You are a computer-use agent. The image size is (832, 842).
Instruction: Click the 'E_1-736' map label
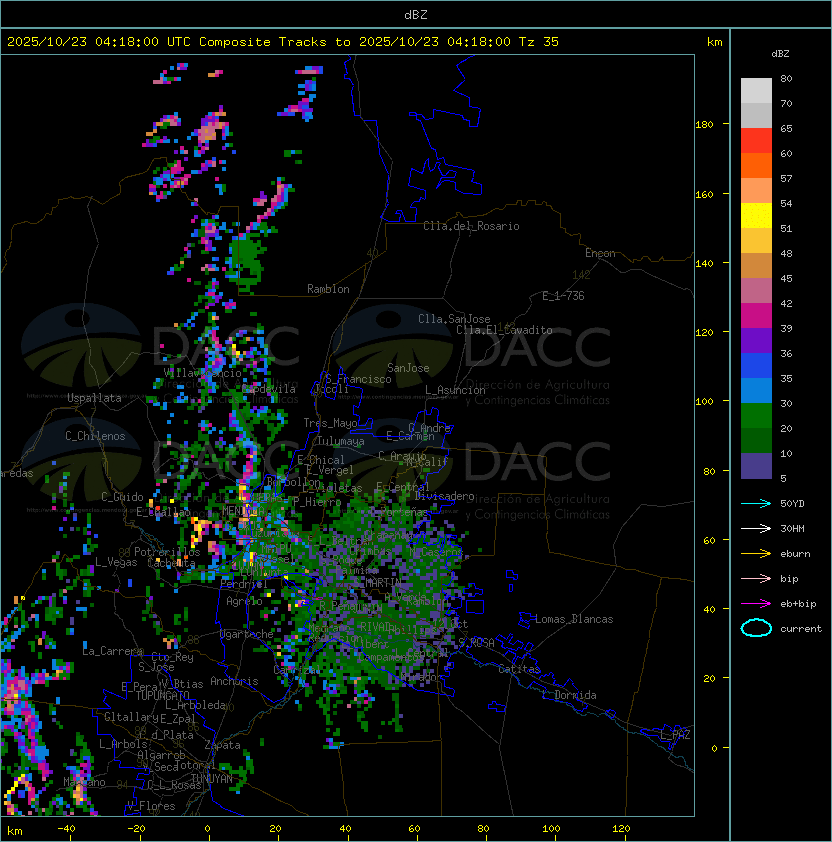[563, 296]
